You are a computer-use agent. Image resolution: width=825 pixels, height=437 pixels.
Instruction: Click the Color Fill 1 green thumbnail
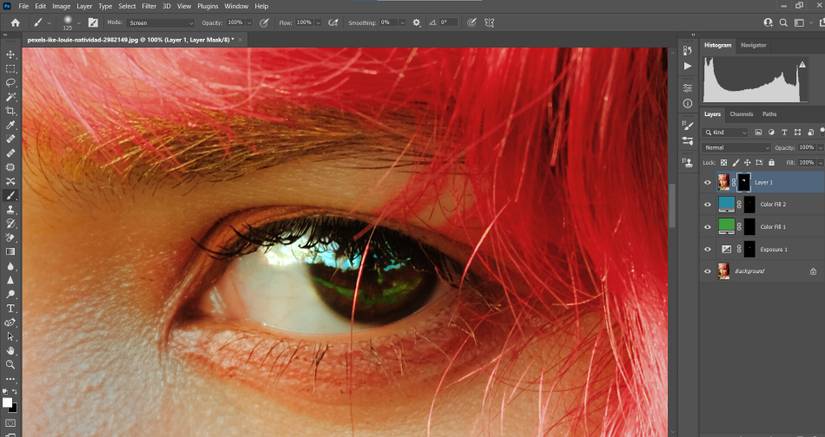726,227
